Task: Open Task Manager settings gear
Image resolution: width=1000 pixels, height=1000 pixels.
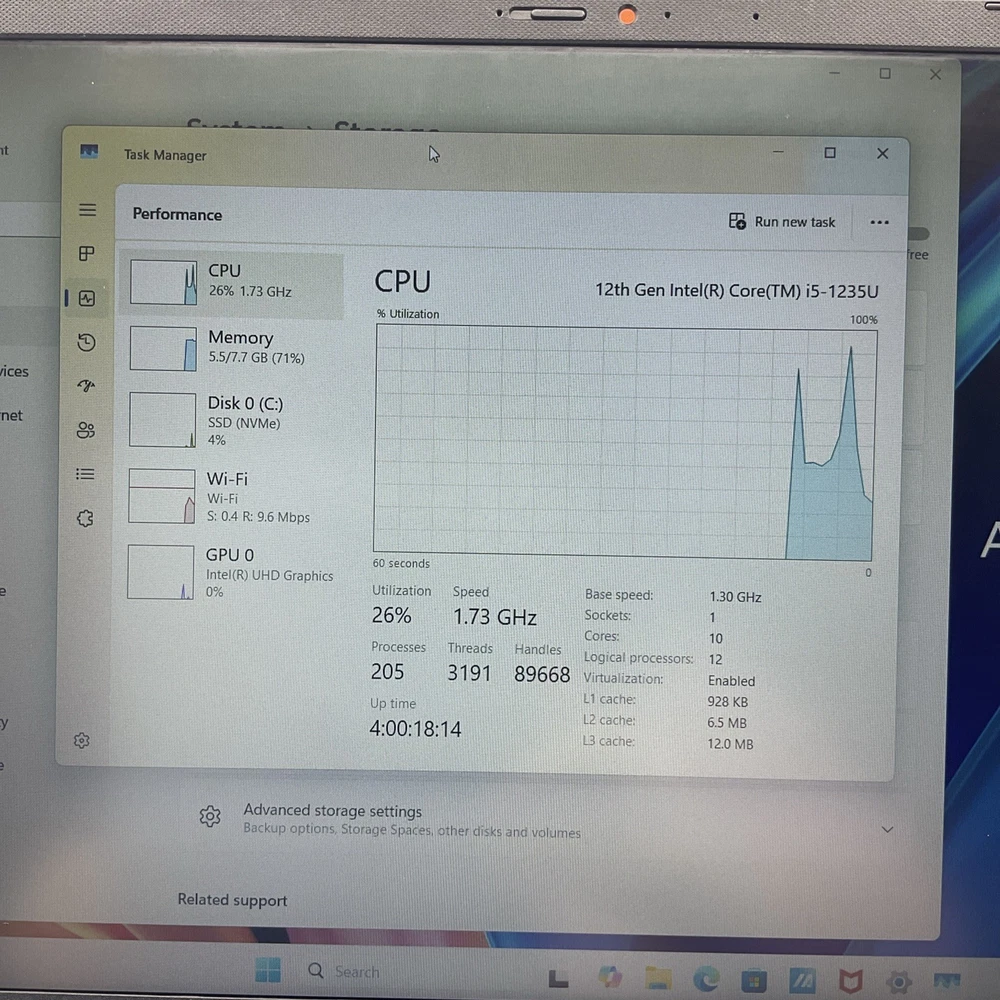Action: [x=82, y=741]
